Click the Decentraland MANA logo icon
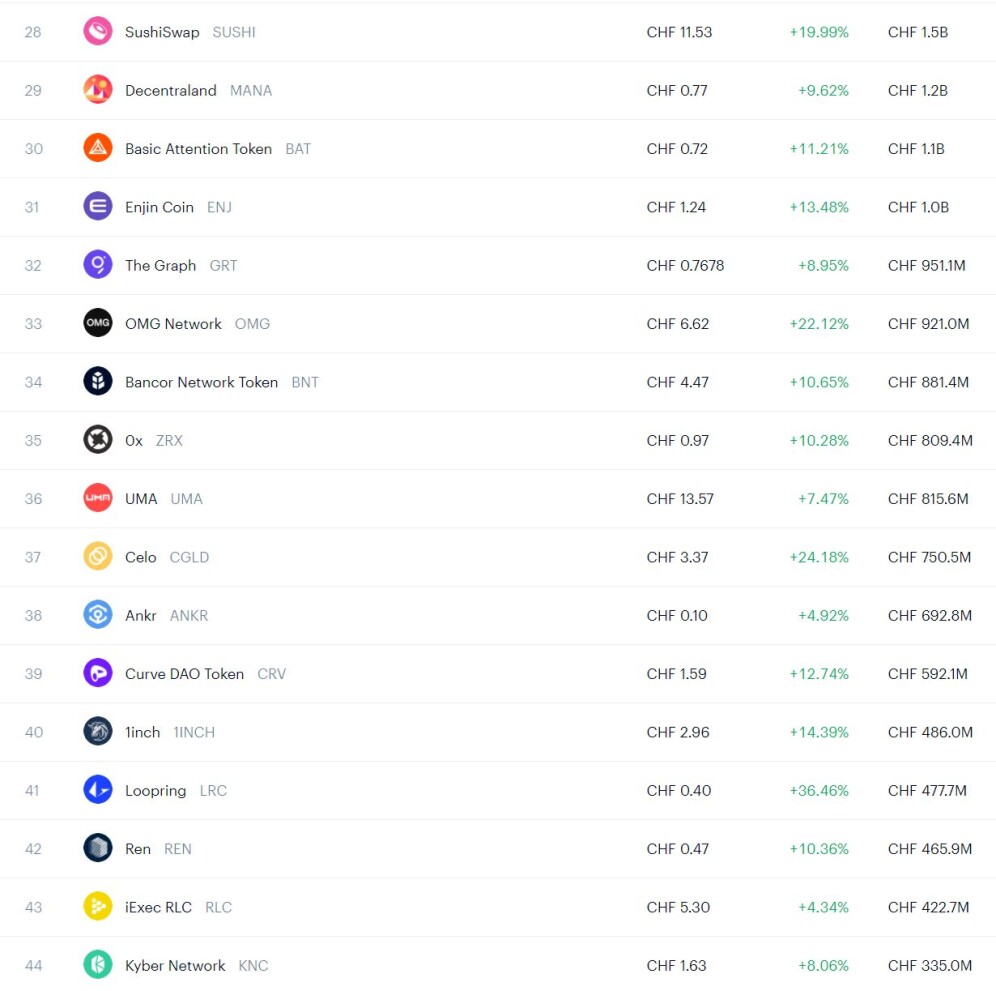 pyautogui.click(x=98, y=90)
